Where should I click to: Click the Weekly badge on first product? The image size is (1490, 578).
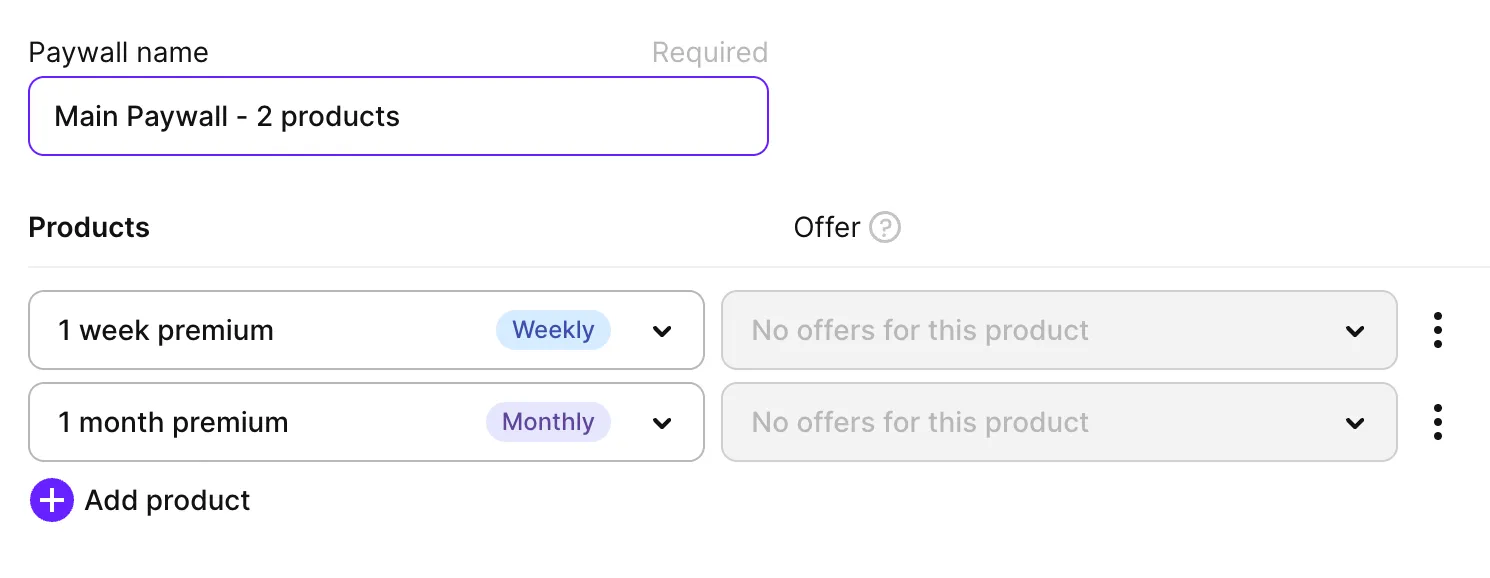(553, 330)
